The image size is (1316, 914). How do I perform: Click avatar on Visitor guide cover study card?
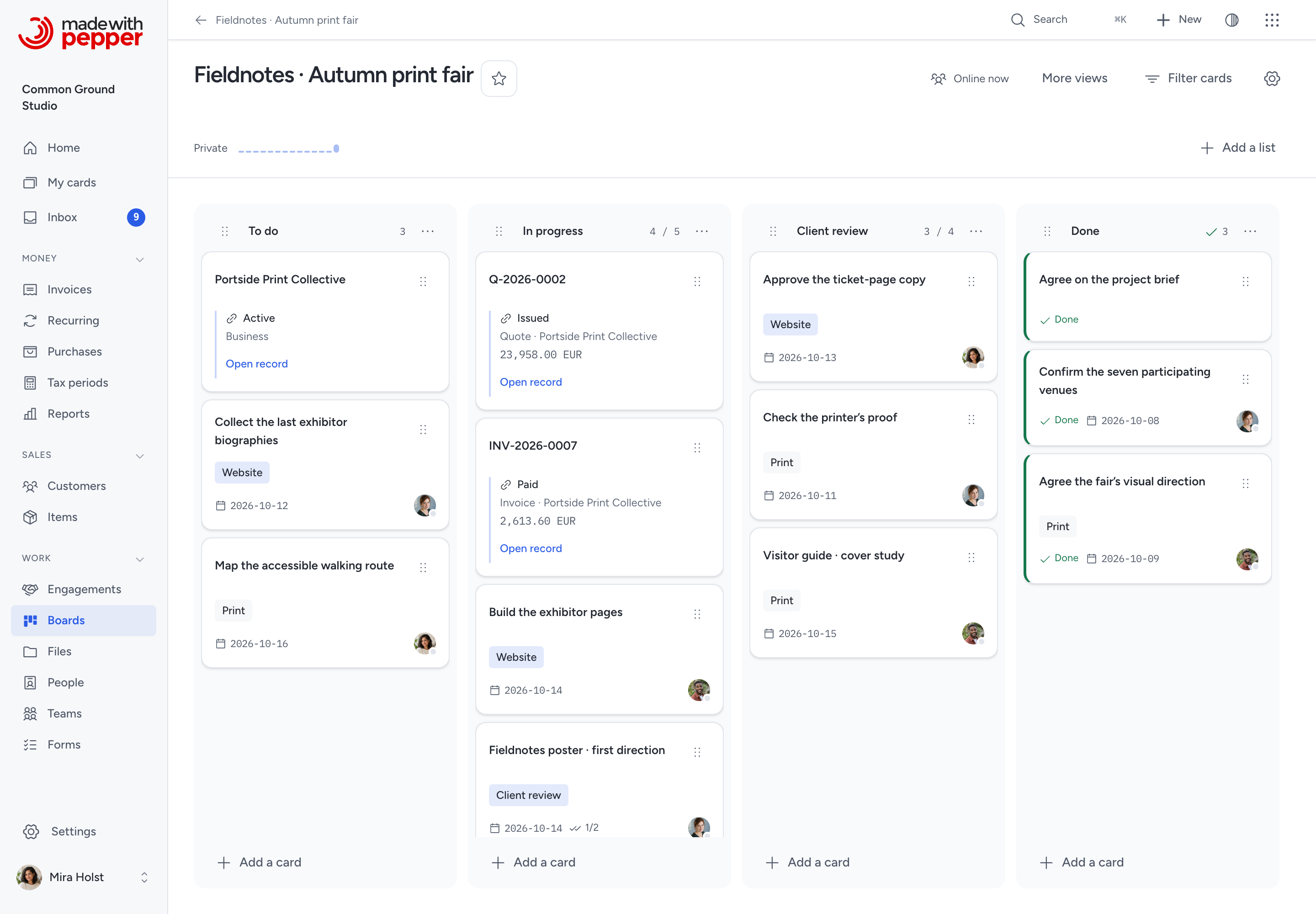[973, 633]
